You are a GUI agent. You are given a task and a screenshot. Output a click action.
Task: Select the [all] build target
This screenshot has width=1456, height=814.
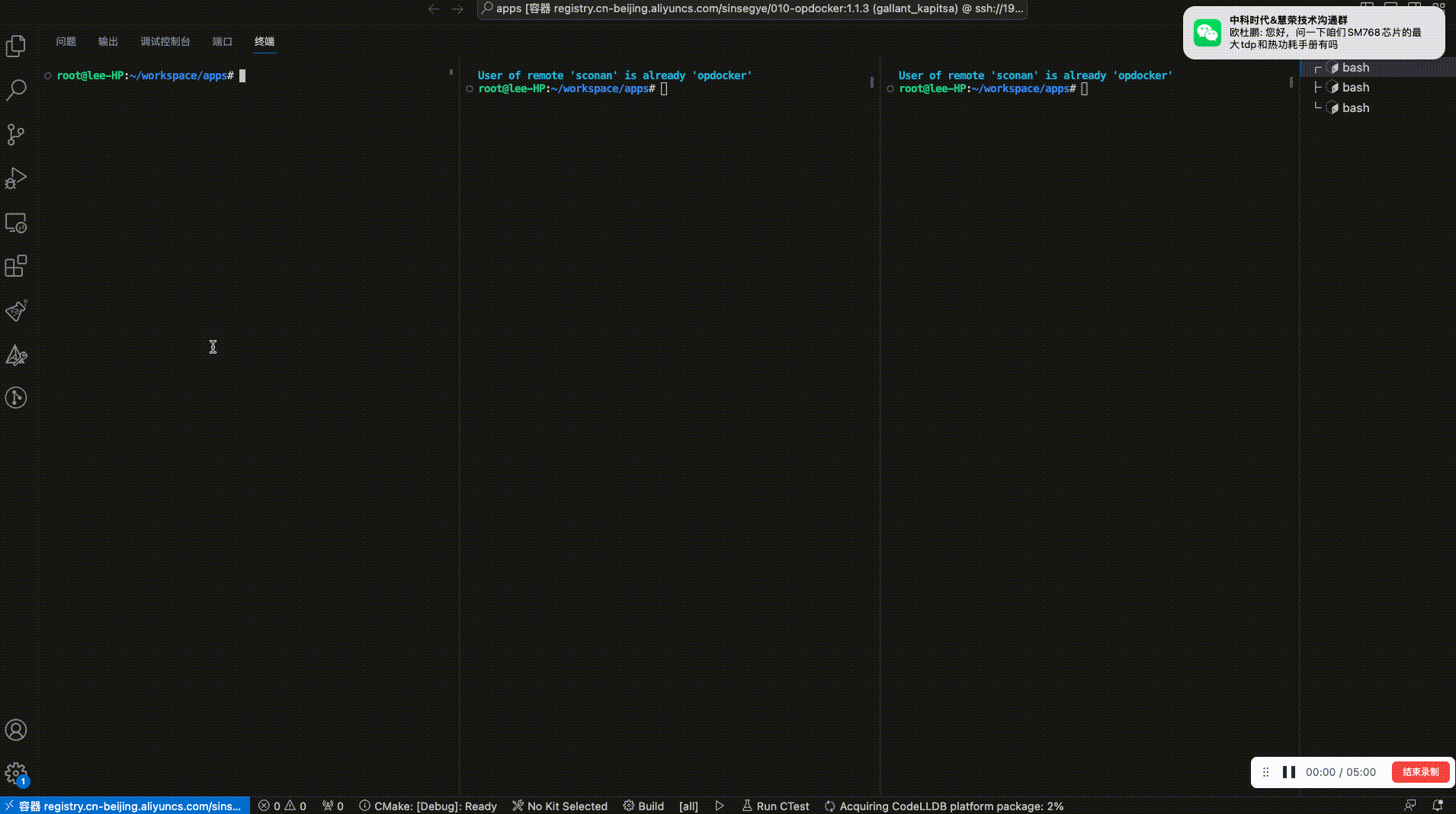[688, 806]
